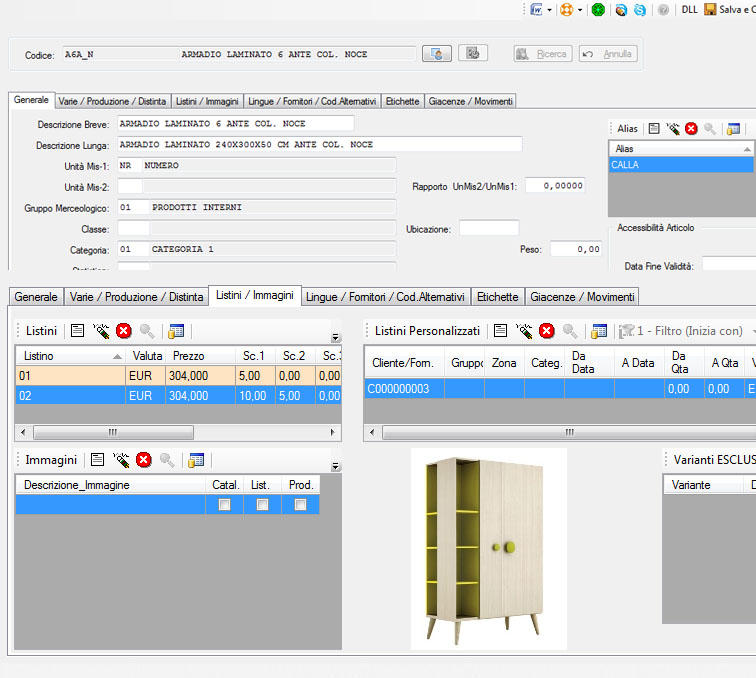Viewport: 756px width, 678px height.
Task: Click the second icon button after Codice field
Action: click(x=472, y=53)
